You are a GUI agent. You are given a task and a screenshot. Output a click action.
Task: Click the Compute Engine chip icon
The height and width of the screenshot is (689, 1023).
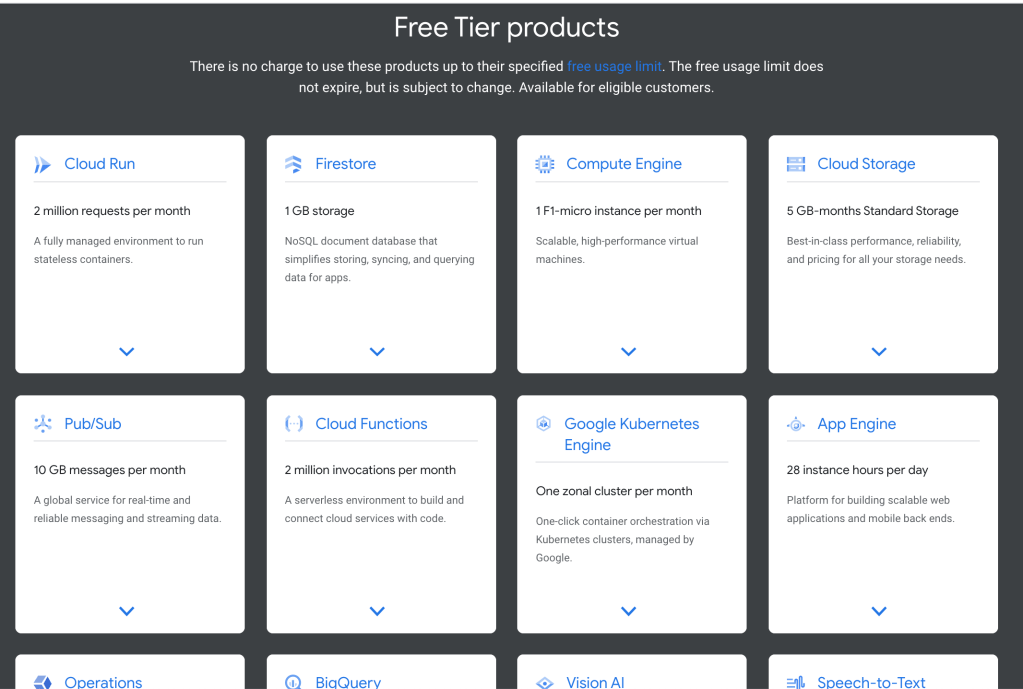click(x=544, y=164)
